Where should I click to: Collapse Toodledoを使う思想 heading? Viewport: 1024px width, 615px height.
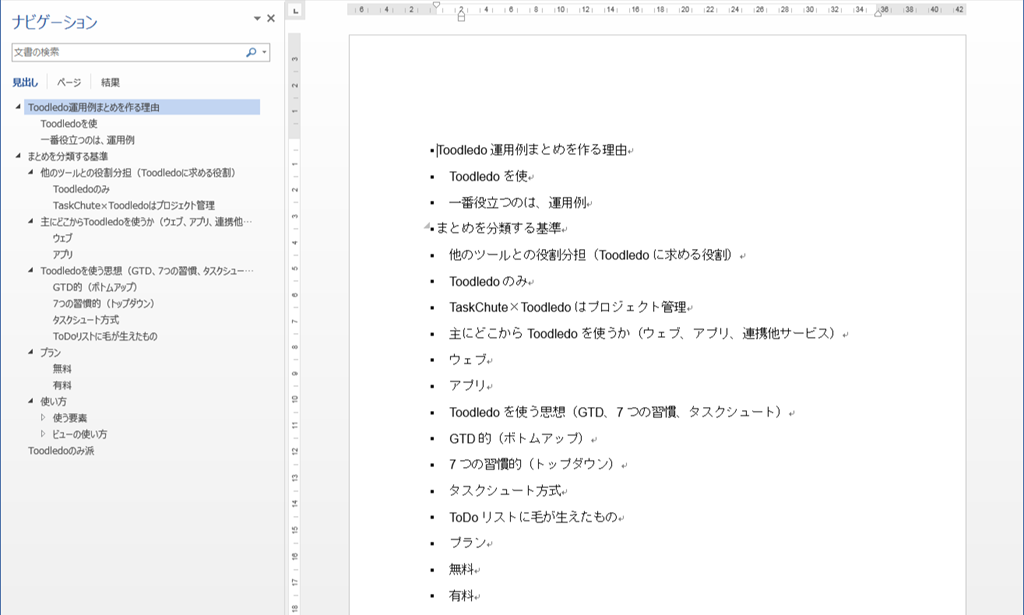(x=30, y=270)
